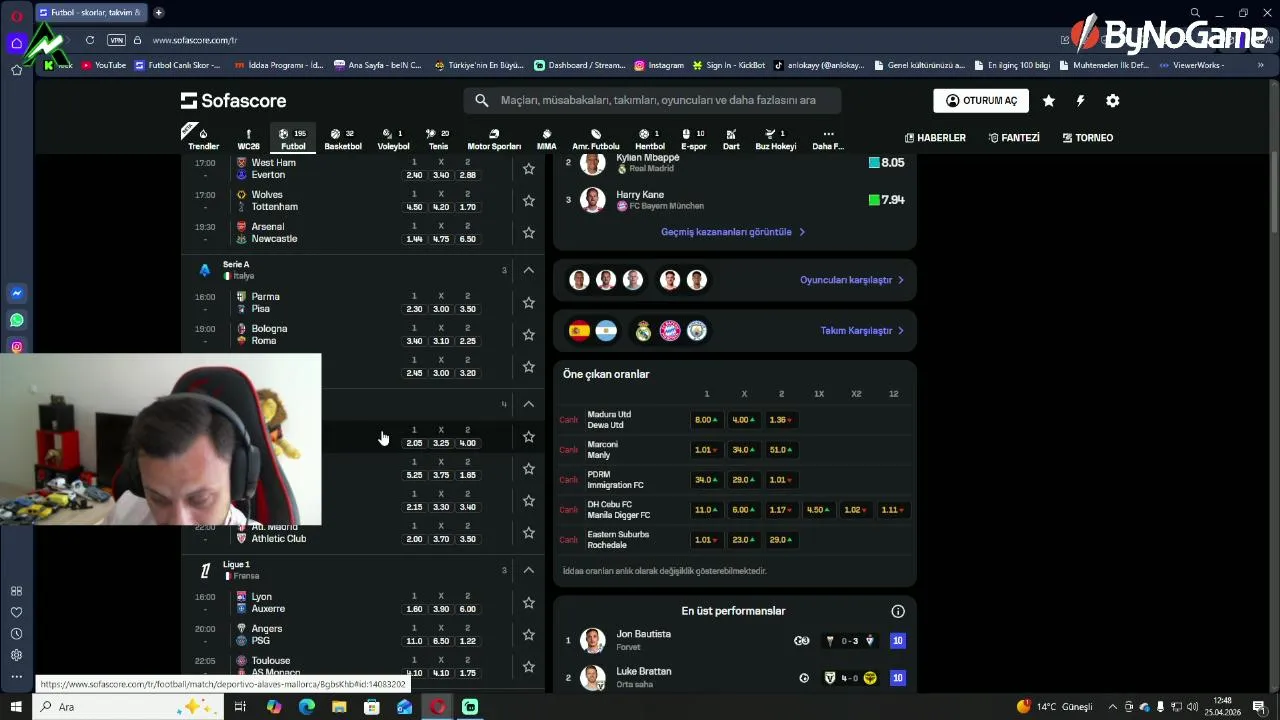This screenshot has height=720, width=1280.
Task: Select the Voleybol sport tab
Action: pos(393,139)
